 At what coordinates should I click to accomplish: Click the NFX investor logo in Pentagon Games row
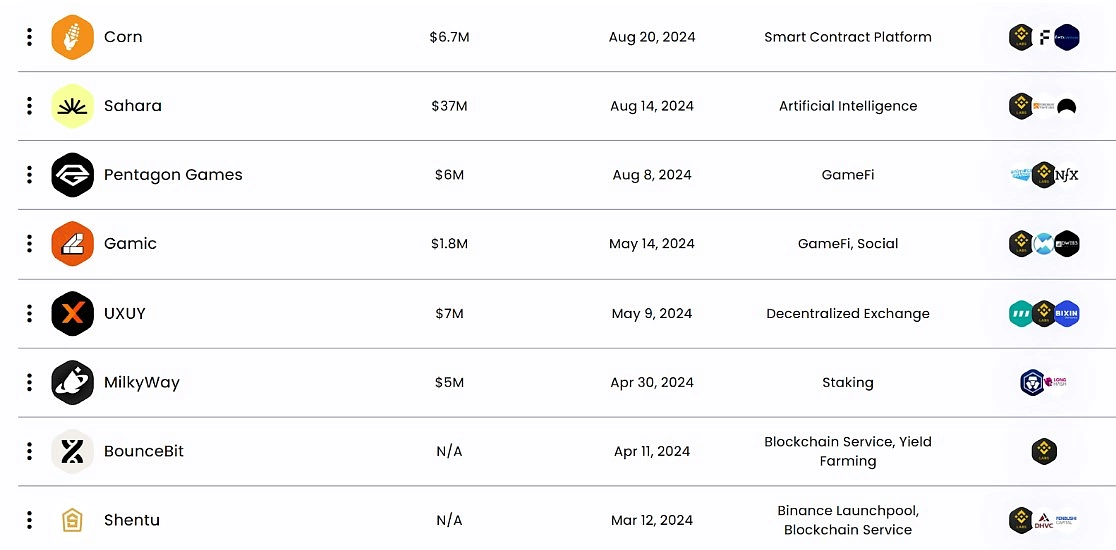pyautogui.click(x=1066, y=175)
